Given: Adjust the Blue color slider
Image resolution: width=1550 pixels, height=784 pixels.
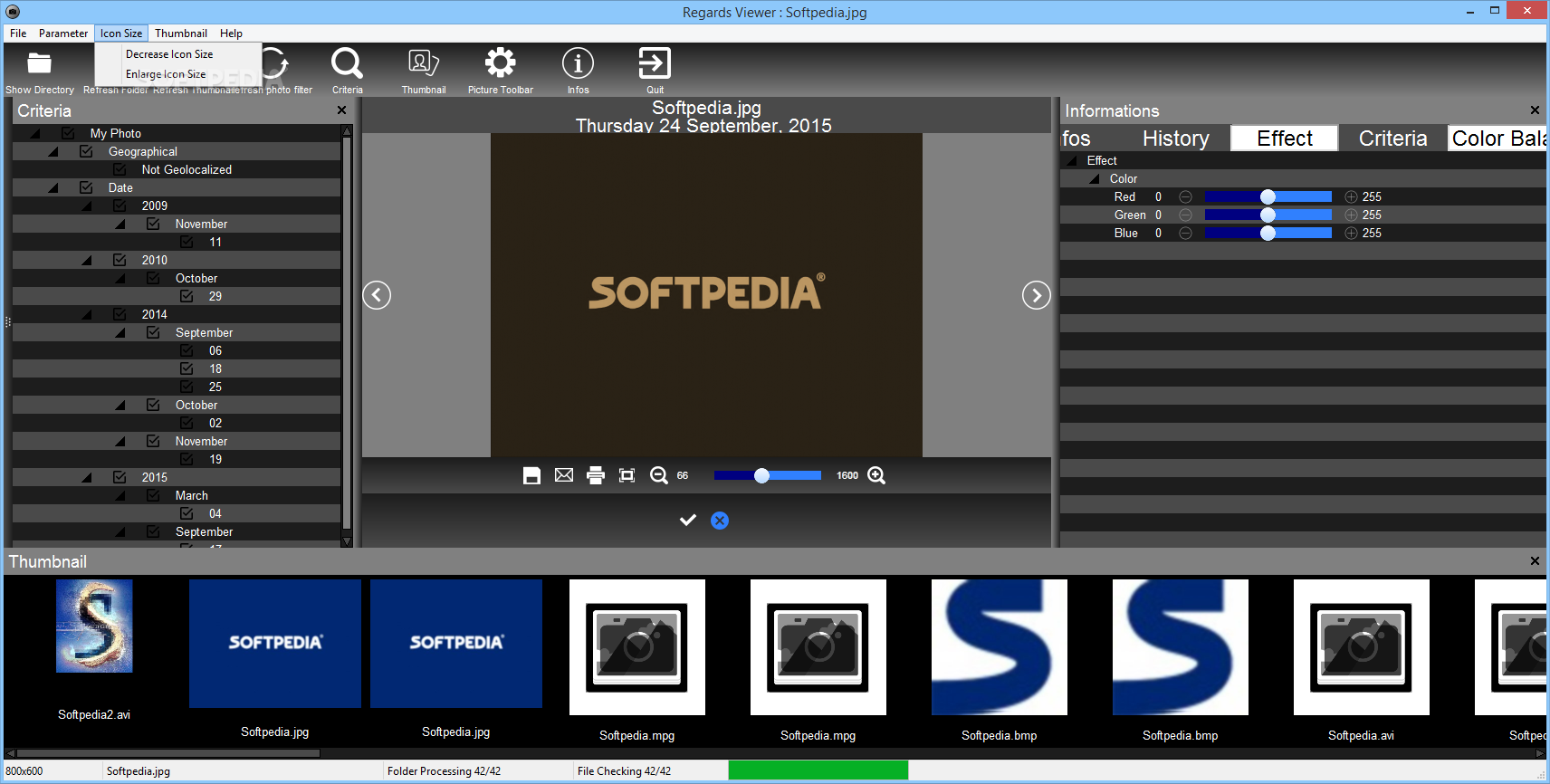Looking at the screenshot, I should pos(1268,233).
